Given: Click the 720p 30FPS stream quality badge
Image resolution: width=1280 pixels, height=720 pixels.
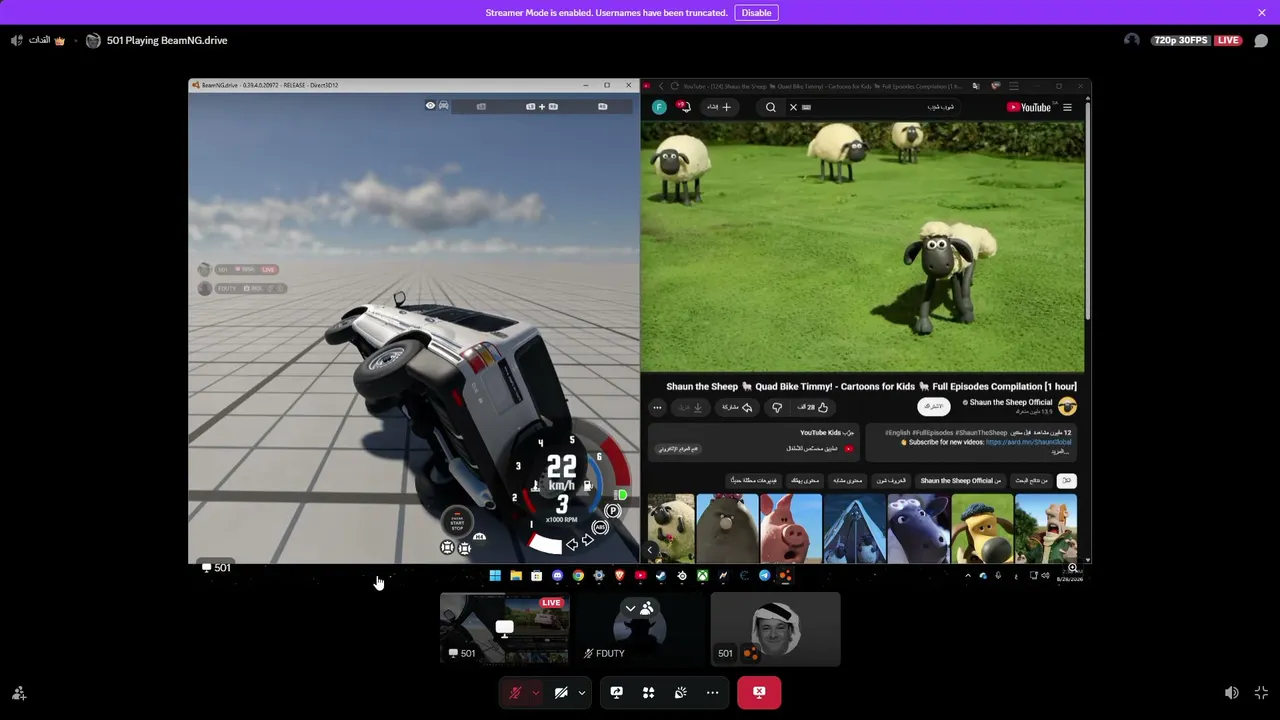Looking at the screenshot, I should (x=1180, y=41).
